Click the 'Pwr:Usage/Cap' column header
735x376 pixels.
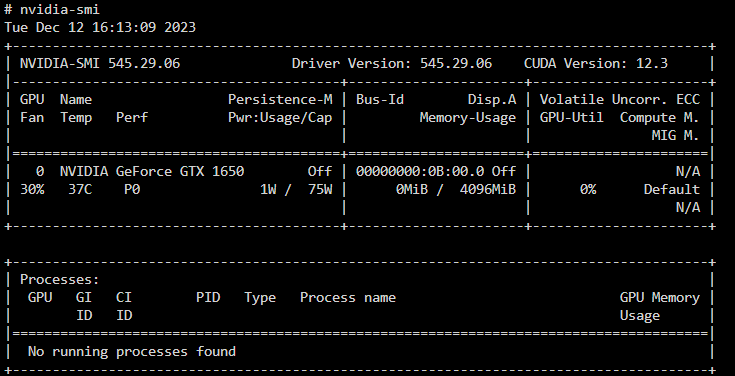click(280, 118)
